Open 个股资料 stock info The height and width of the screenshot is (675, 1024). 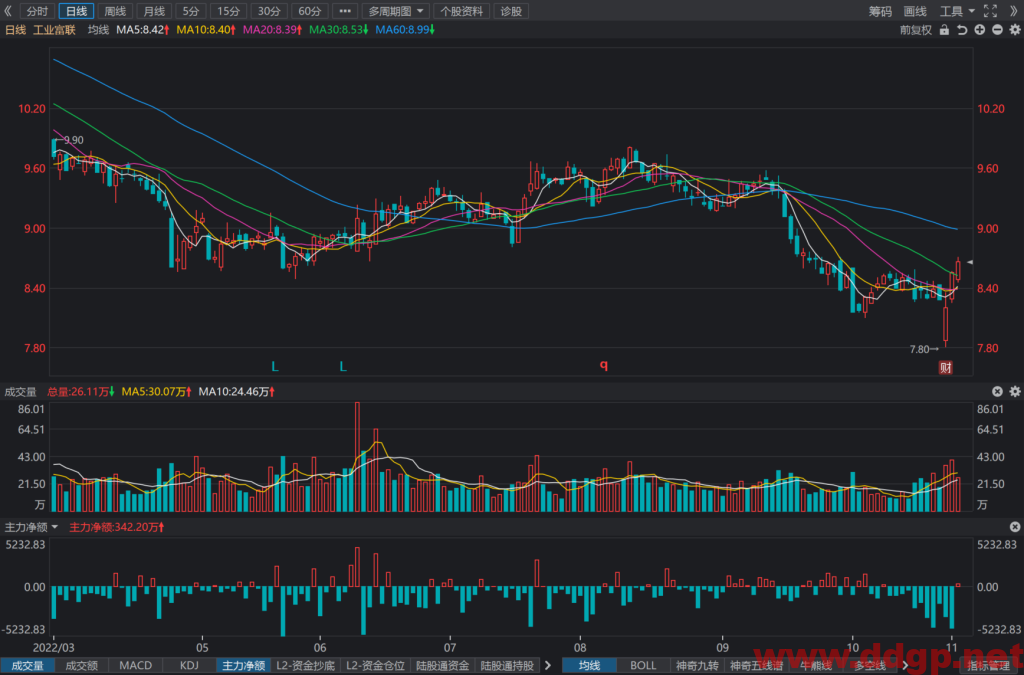(x=462, y=11)
